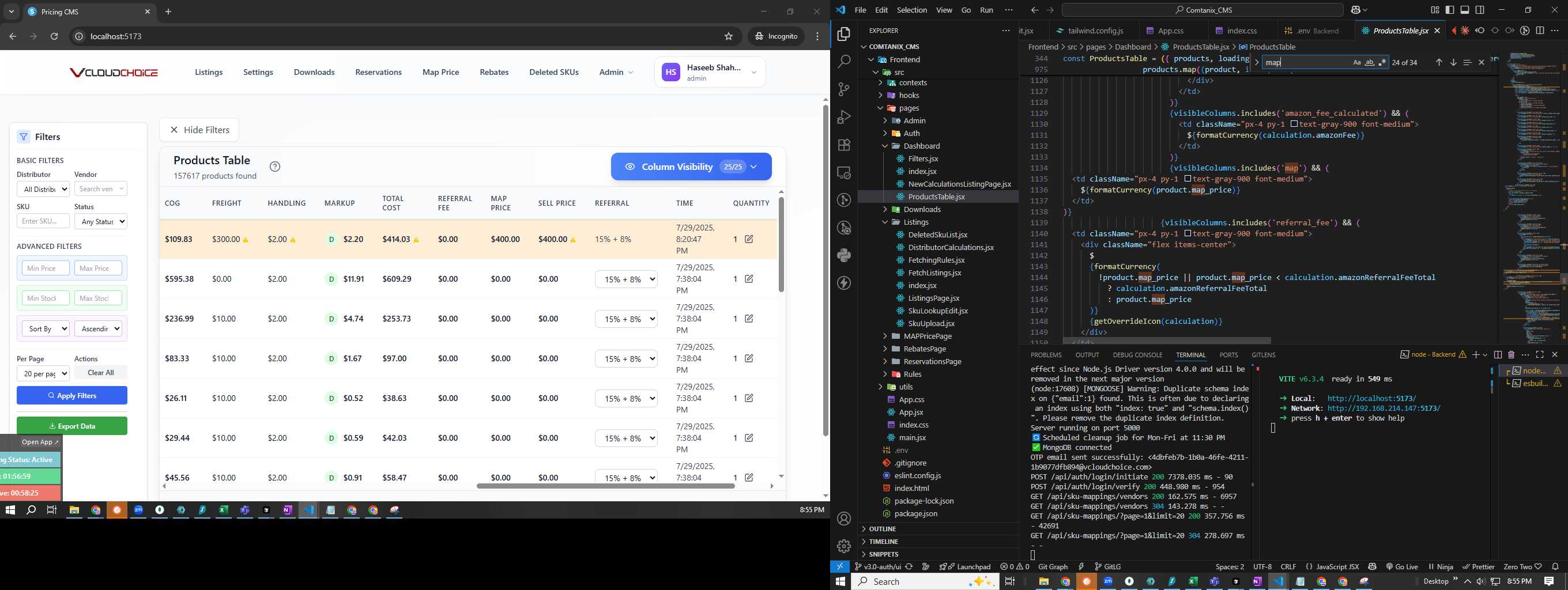Screen dimensions: 1568x590
Task: Expand the MAPPricePage folder in Explorer
Action: pyautogui.click(x=928, y=336)
